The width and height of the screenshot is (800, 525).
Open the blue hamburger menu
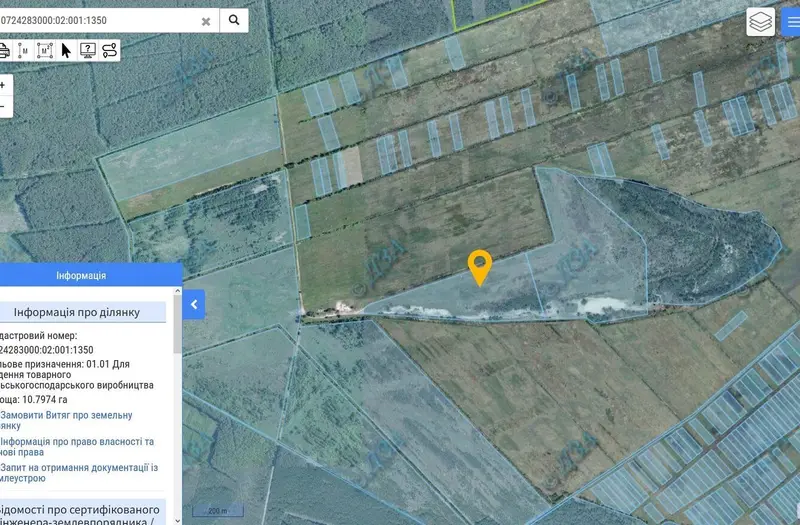791,21
